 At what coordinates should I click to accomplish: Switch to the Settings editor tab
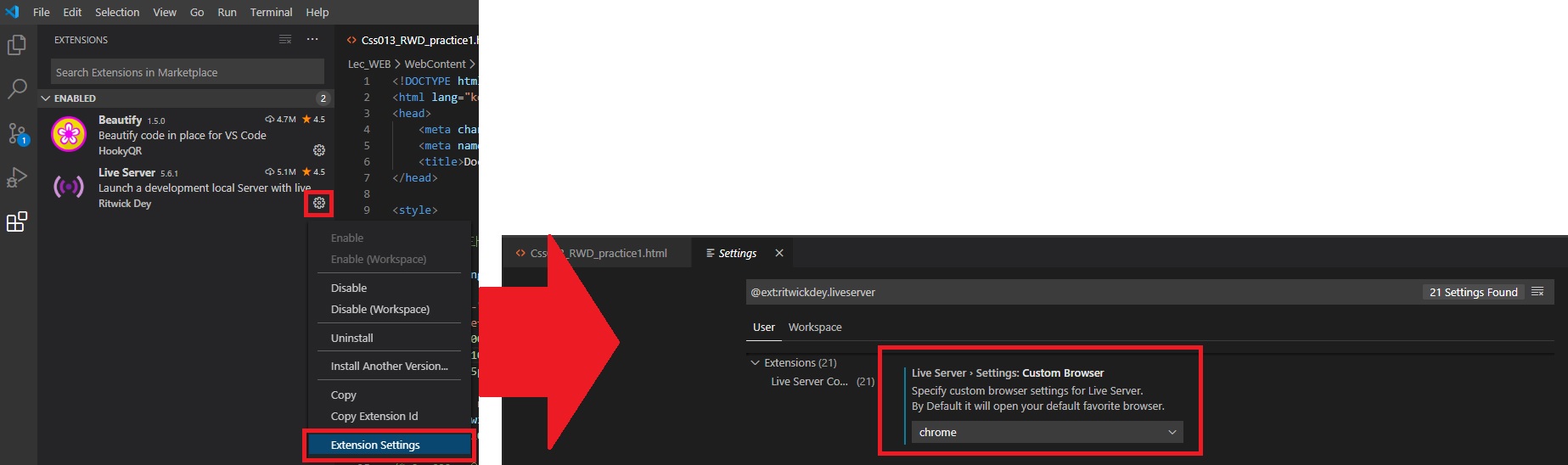tap(737, 253)
